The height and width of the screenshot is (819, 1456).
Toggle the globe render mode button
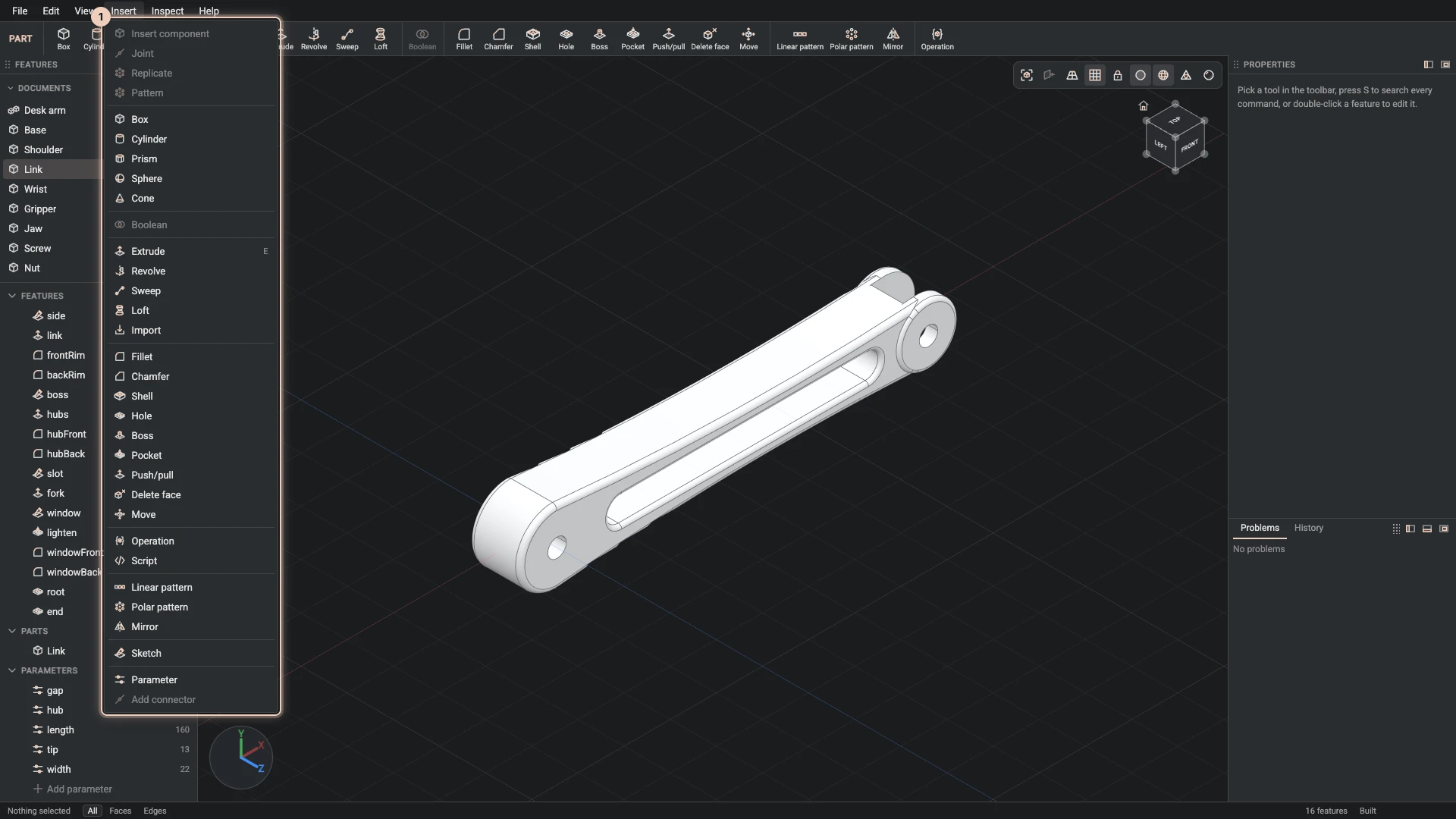(x=1163, y=75)
